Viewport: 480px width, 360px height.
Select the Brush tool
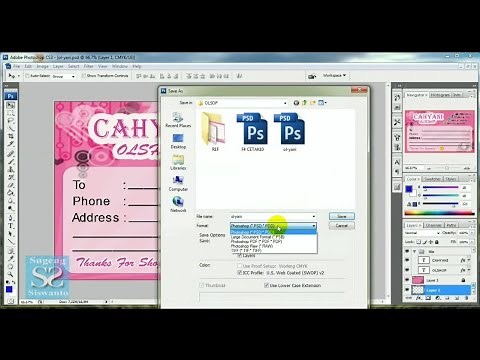(x=10, y=162)
